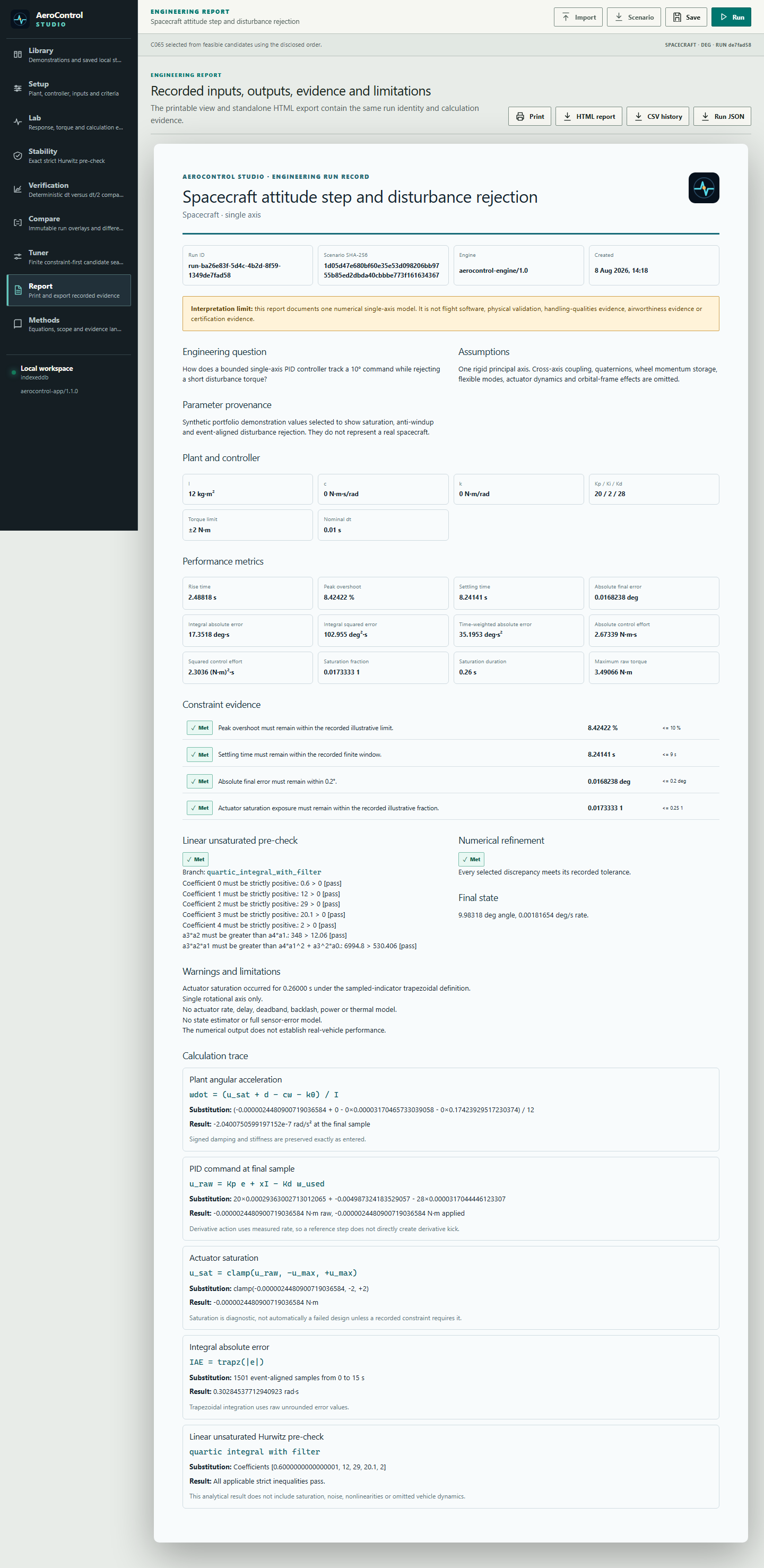Export the HTML report
The width and height of the screenshot is (764, 1568).
[589, 116]
